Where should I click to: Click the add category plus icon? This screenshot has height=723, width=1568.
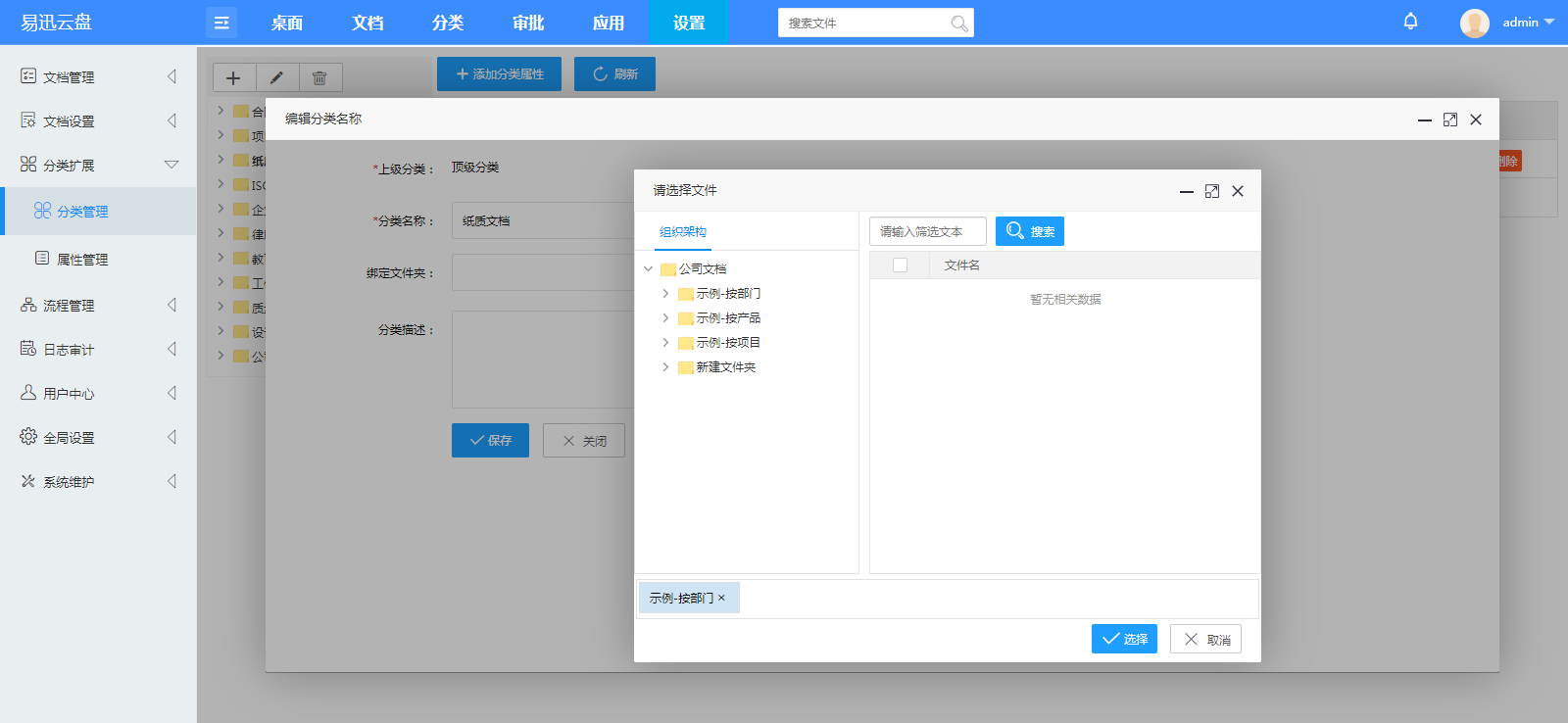click(233, 77)
